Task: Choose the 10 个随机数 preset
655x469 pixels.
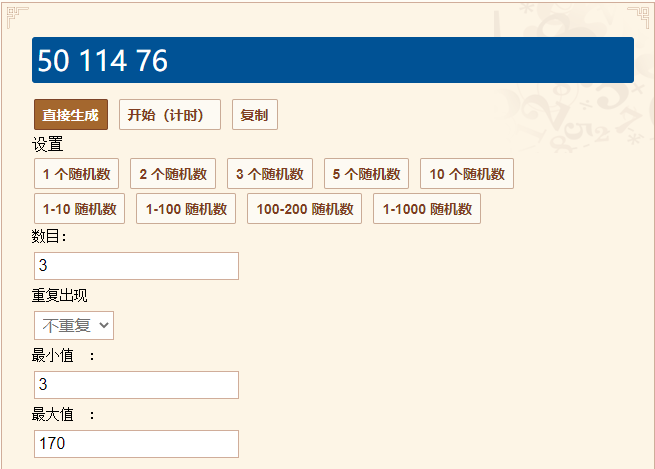Action: pyautogui.click(x=467, y=173)
